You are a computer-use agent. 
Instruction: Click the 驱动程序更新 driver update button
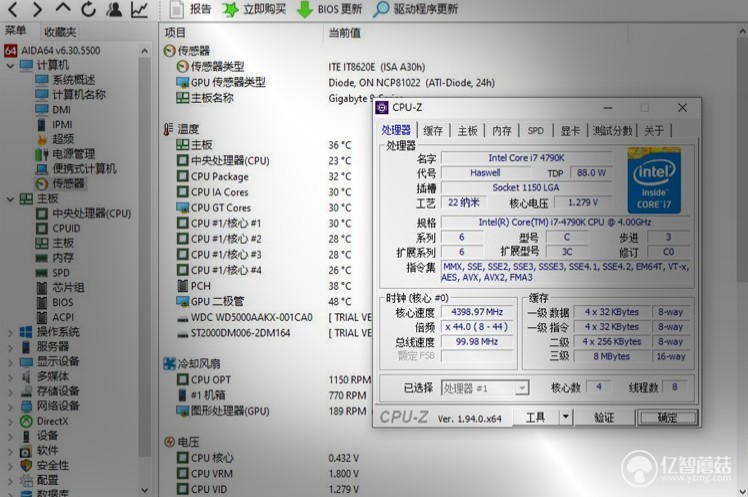(416, 9)
